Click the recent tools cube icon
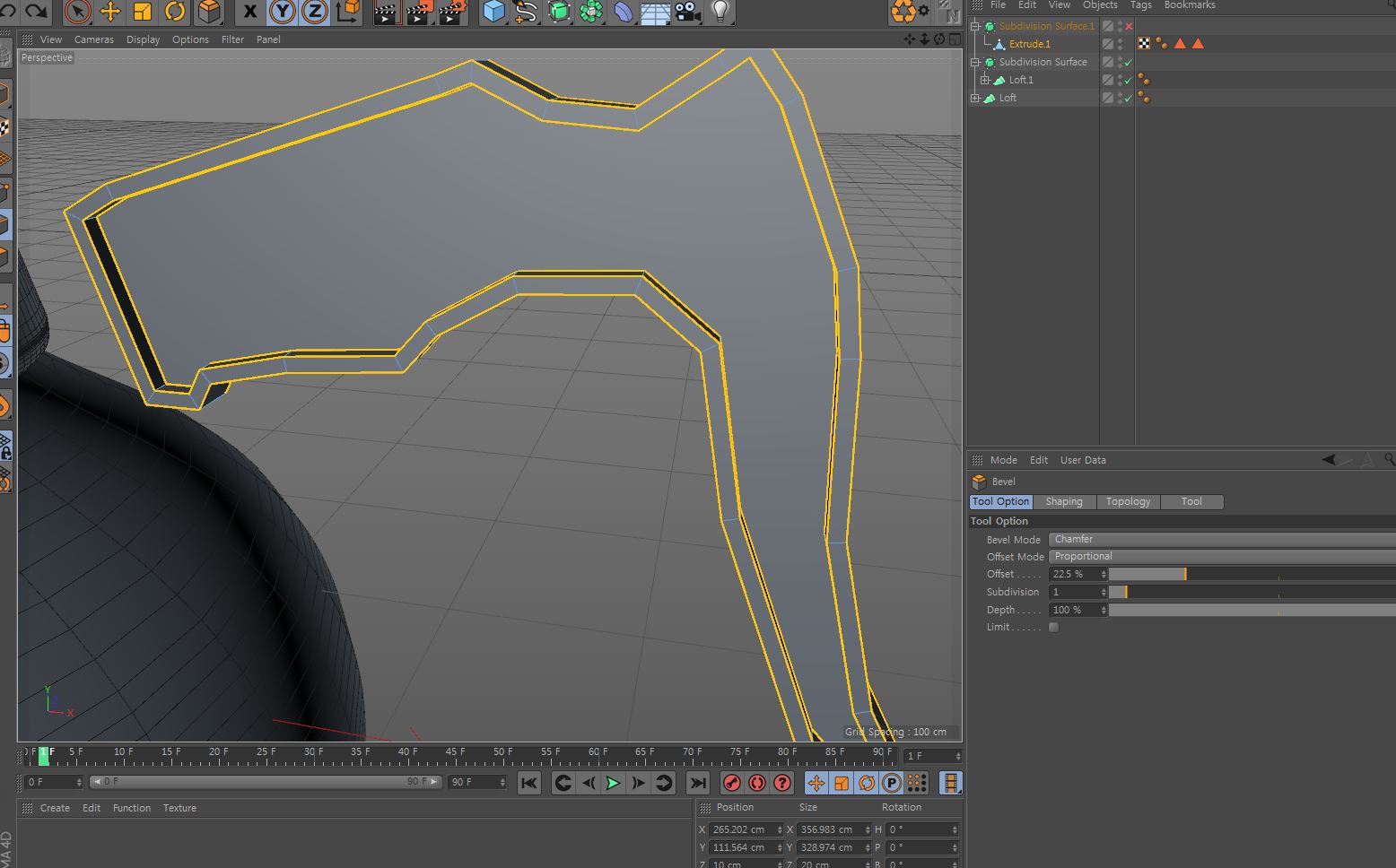This screenshot has width=1396, height=868. pyautogui.click(x=209, y=12)
